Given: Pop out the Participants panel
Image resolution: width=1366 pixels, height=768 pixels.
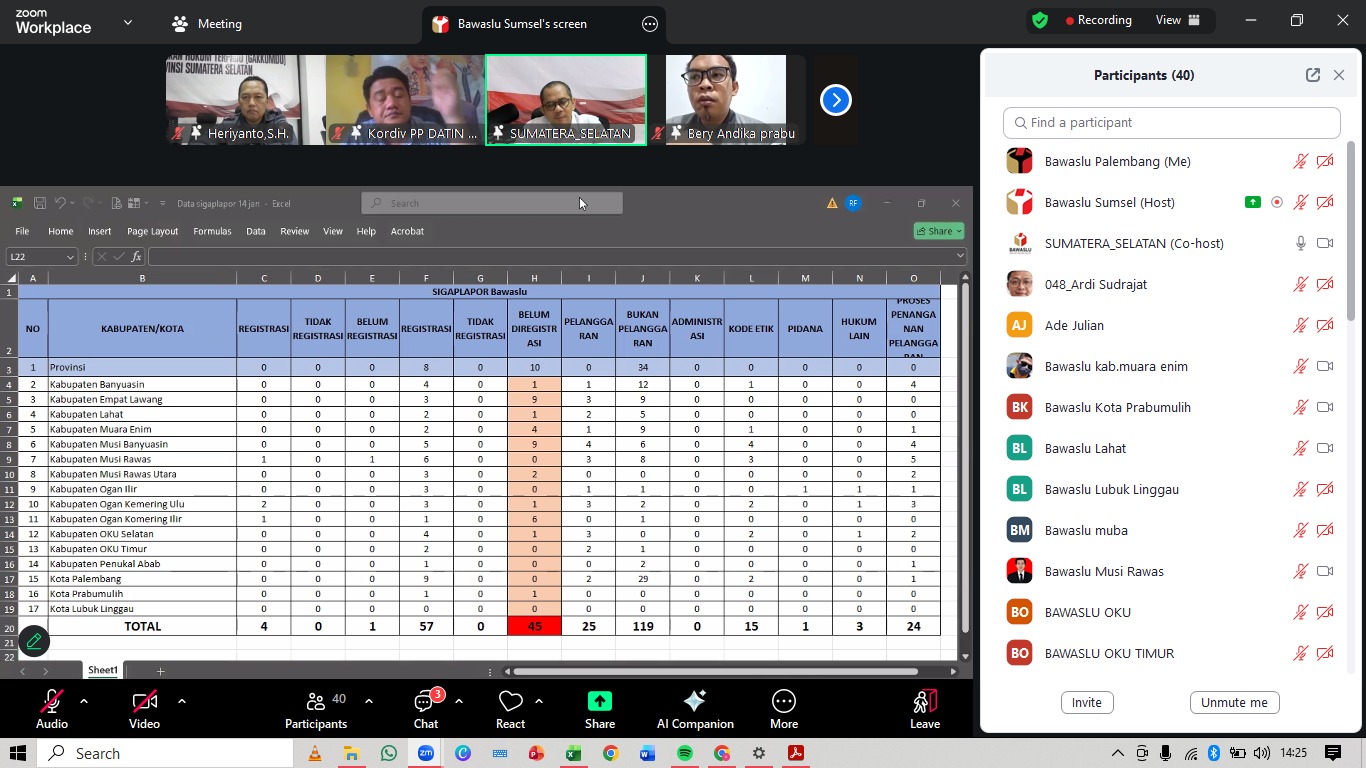Looking at the screenshot, I should [x=1312, y=75].
